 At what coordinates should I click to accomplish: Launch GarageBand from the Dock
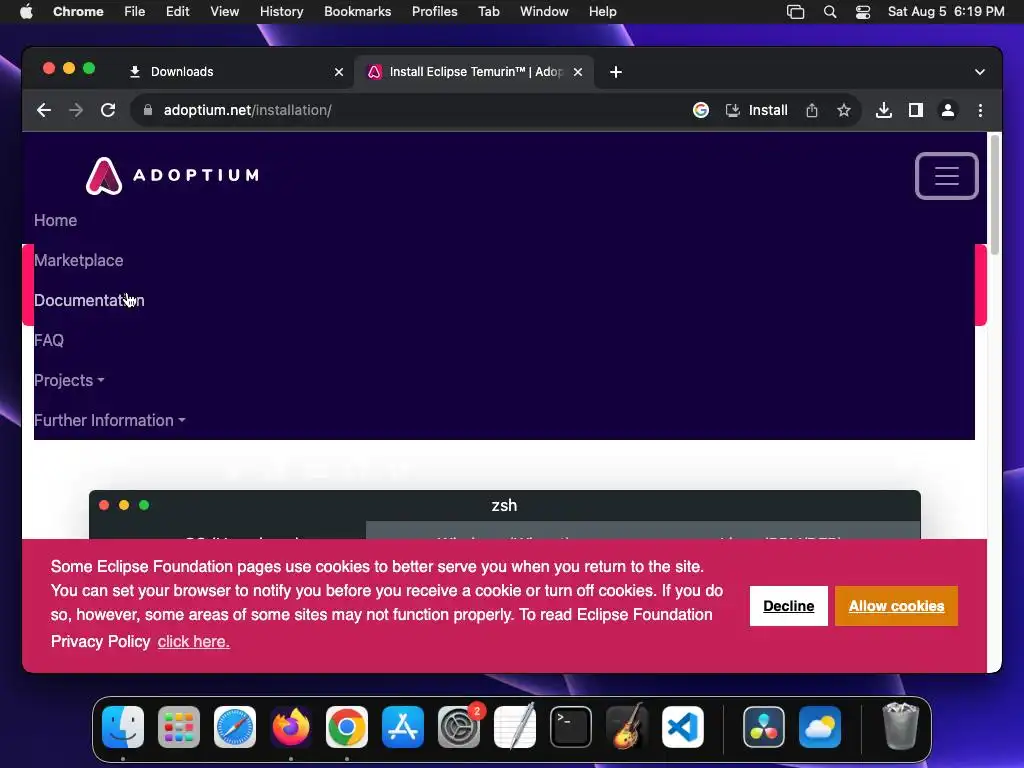click(x=626, y=727)
